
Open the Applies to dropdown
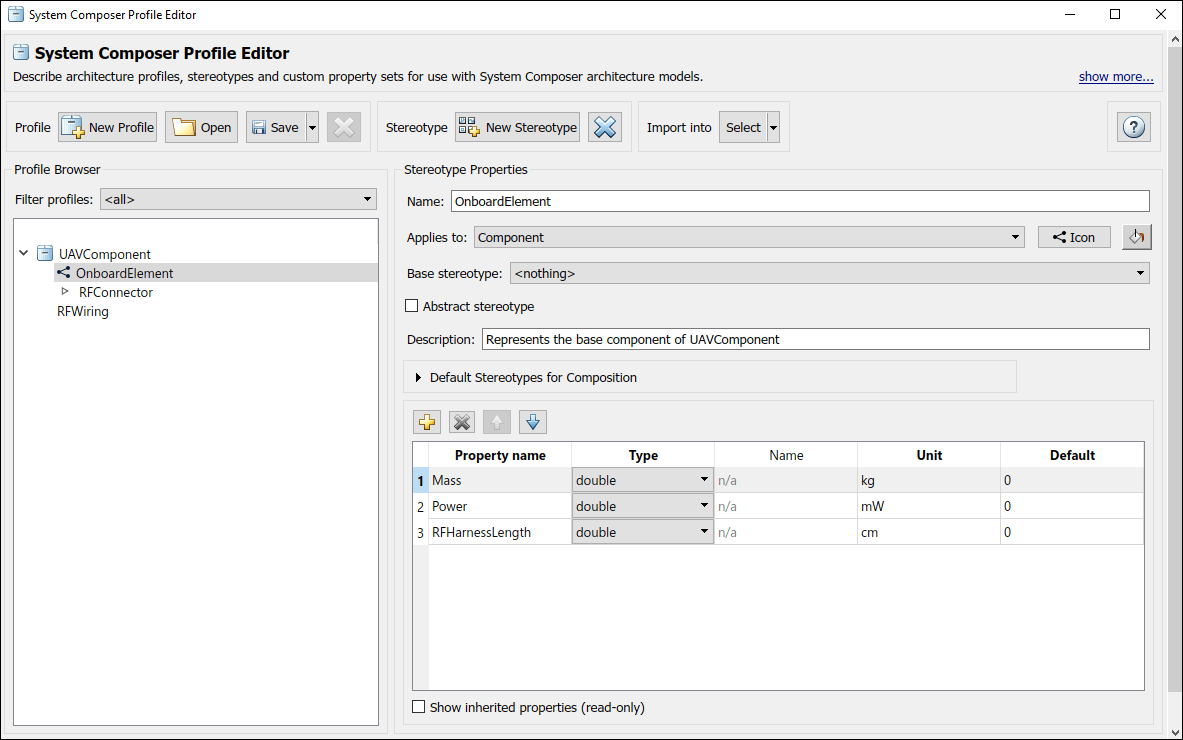tap(749, 237)
